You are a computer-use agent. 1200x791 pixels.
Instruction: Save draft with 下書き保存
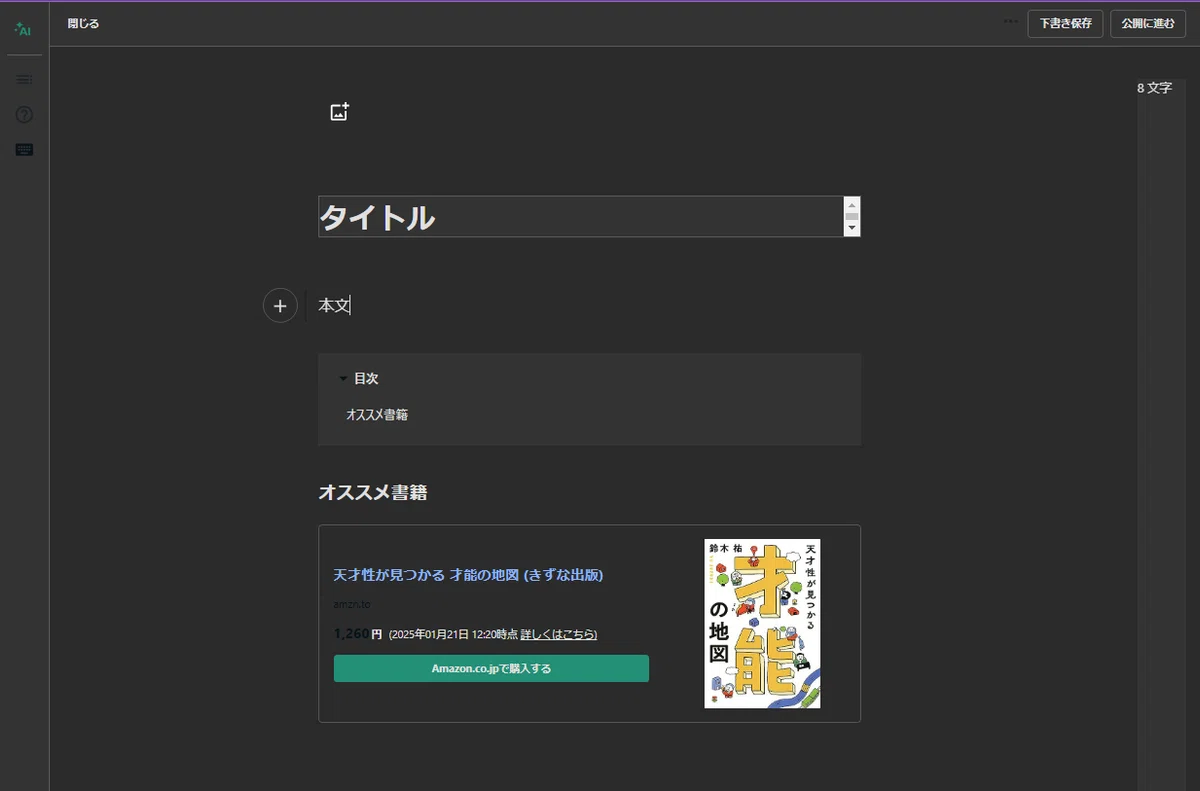coord(1065,23)
